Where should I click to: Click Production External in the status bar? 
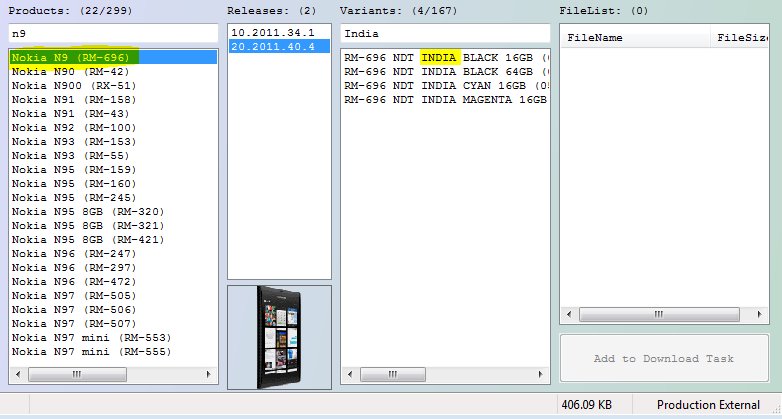708,405
